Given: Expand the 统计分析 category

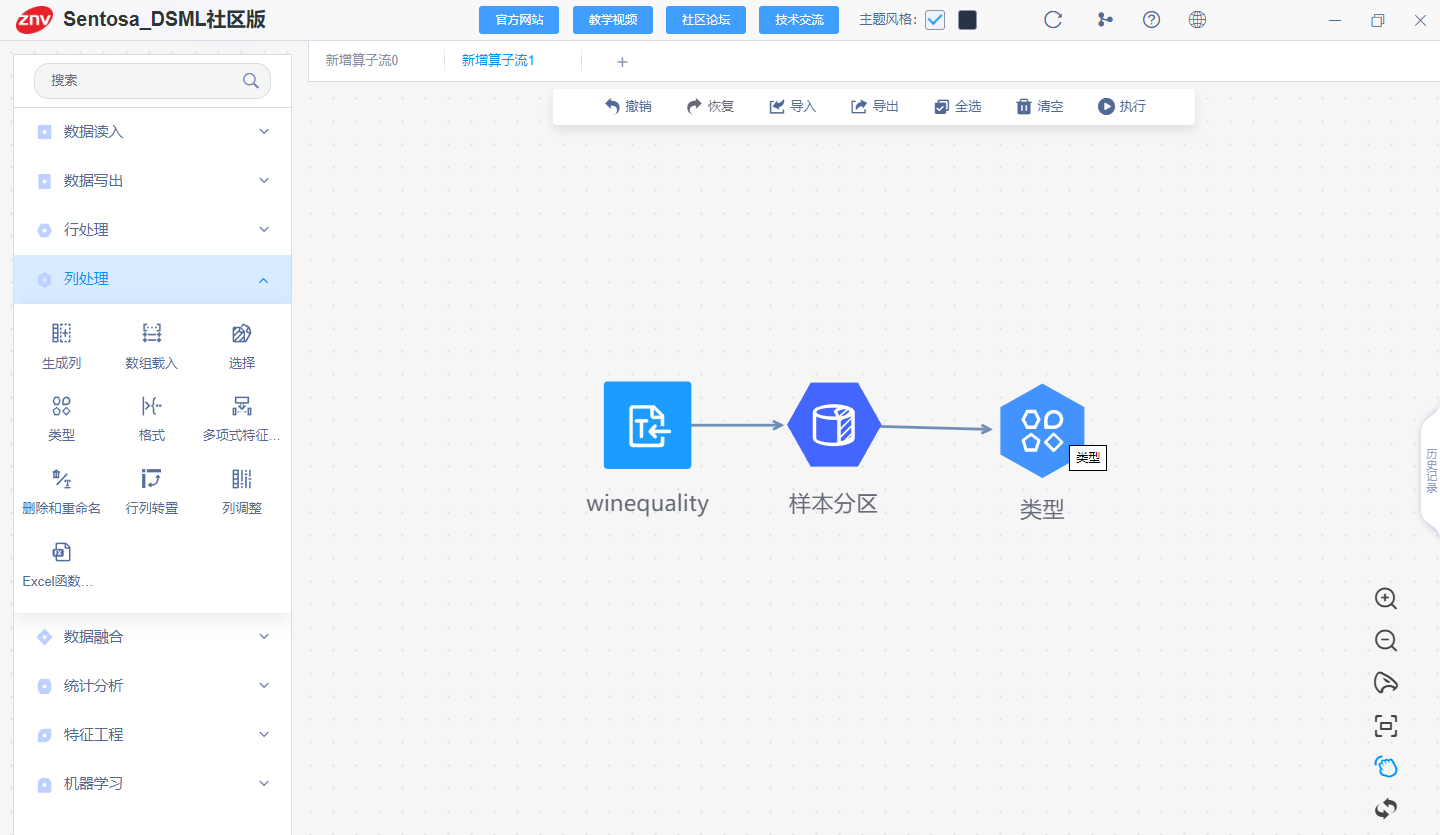Looking at the screenshot, I should point(152,686).
